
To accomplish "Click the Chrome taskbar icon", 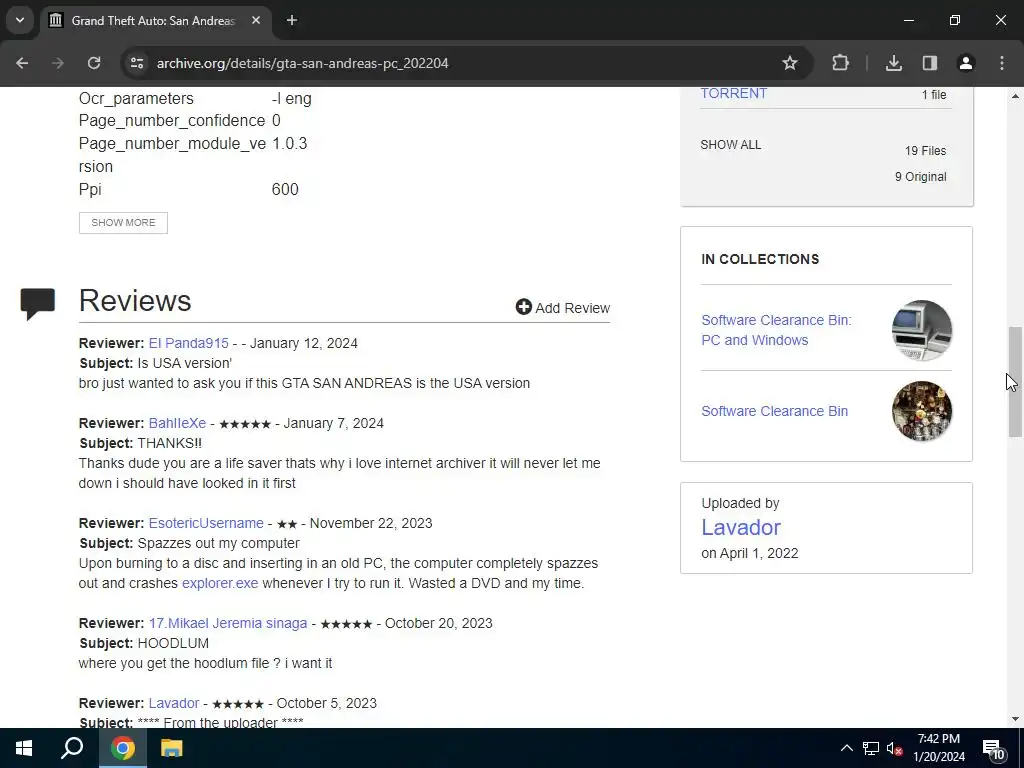I will pyautogui.click(x=122, y=748).
